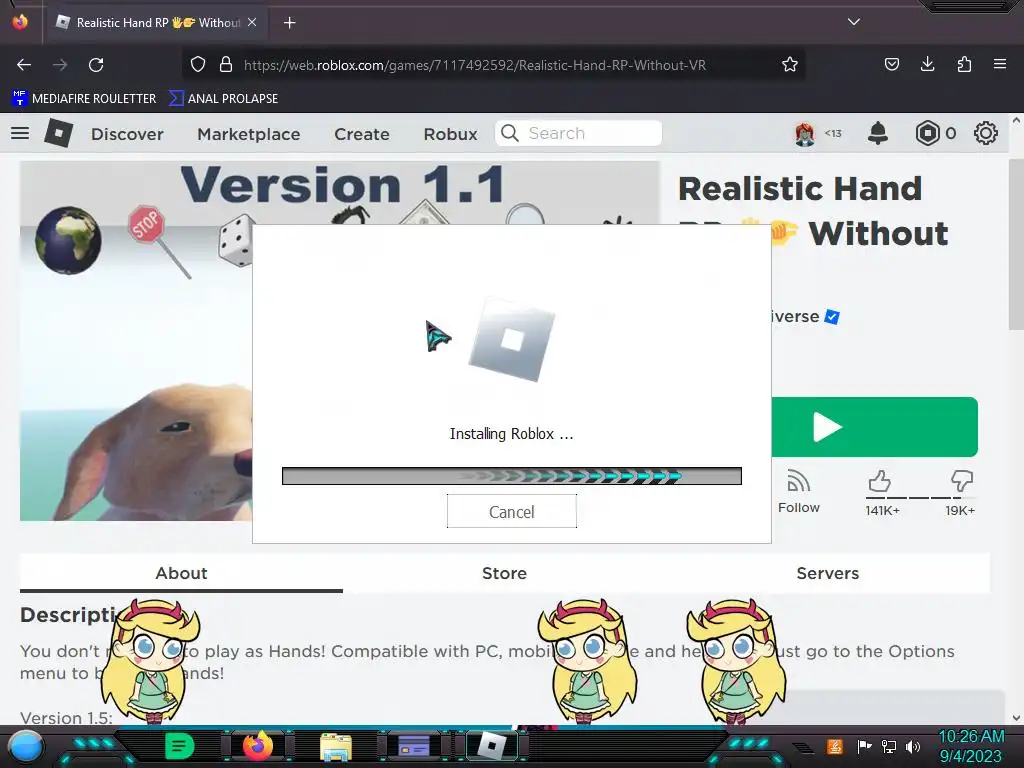The height and width of the screenshot is (768, 1024).
Task: Open File Explorer from the taskbar
Action: [x=336, y=746]
